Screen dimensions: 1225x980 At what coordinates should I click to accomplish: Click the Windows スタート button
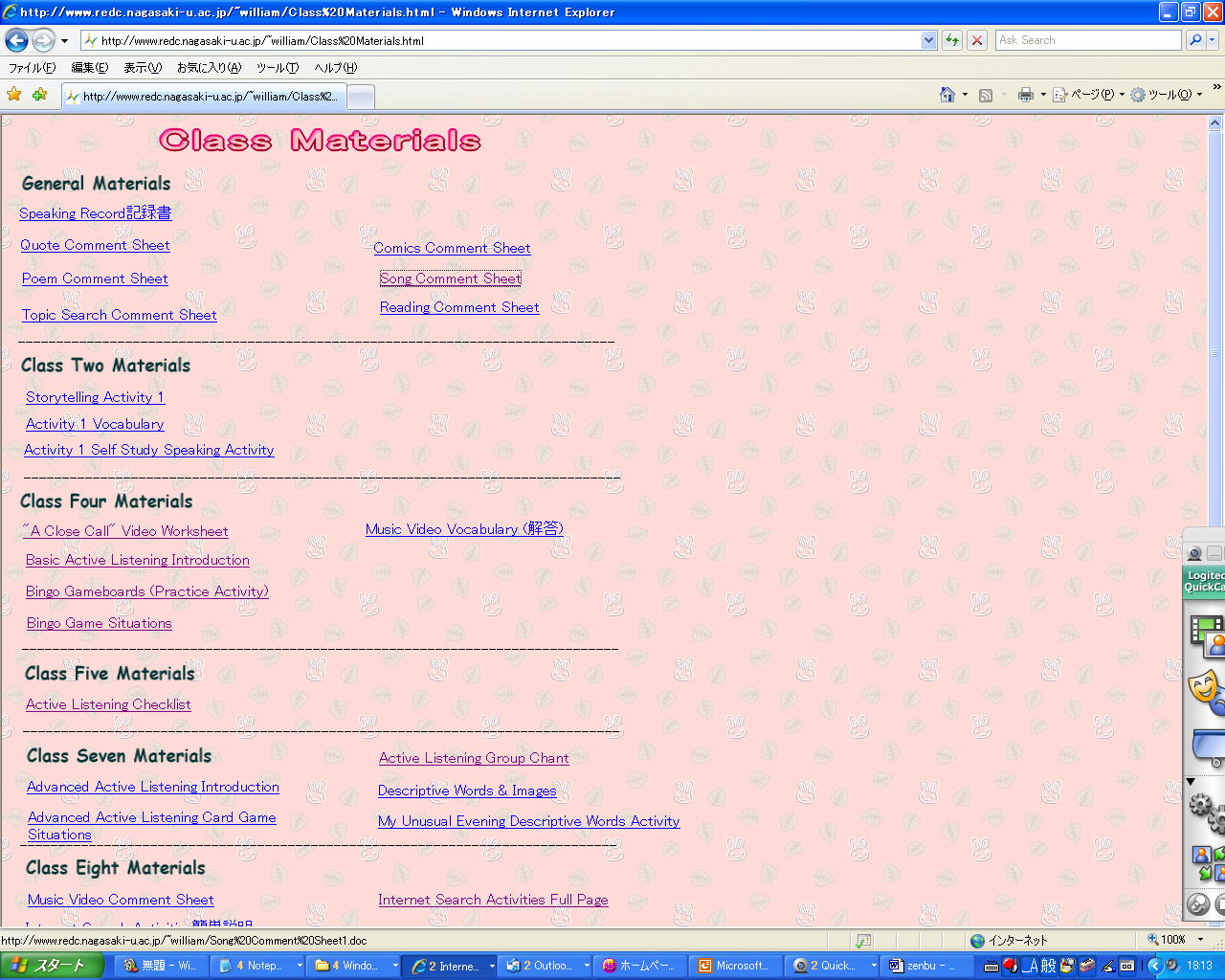51,966
